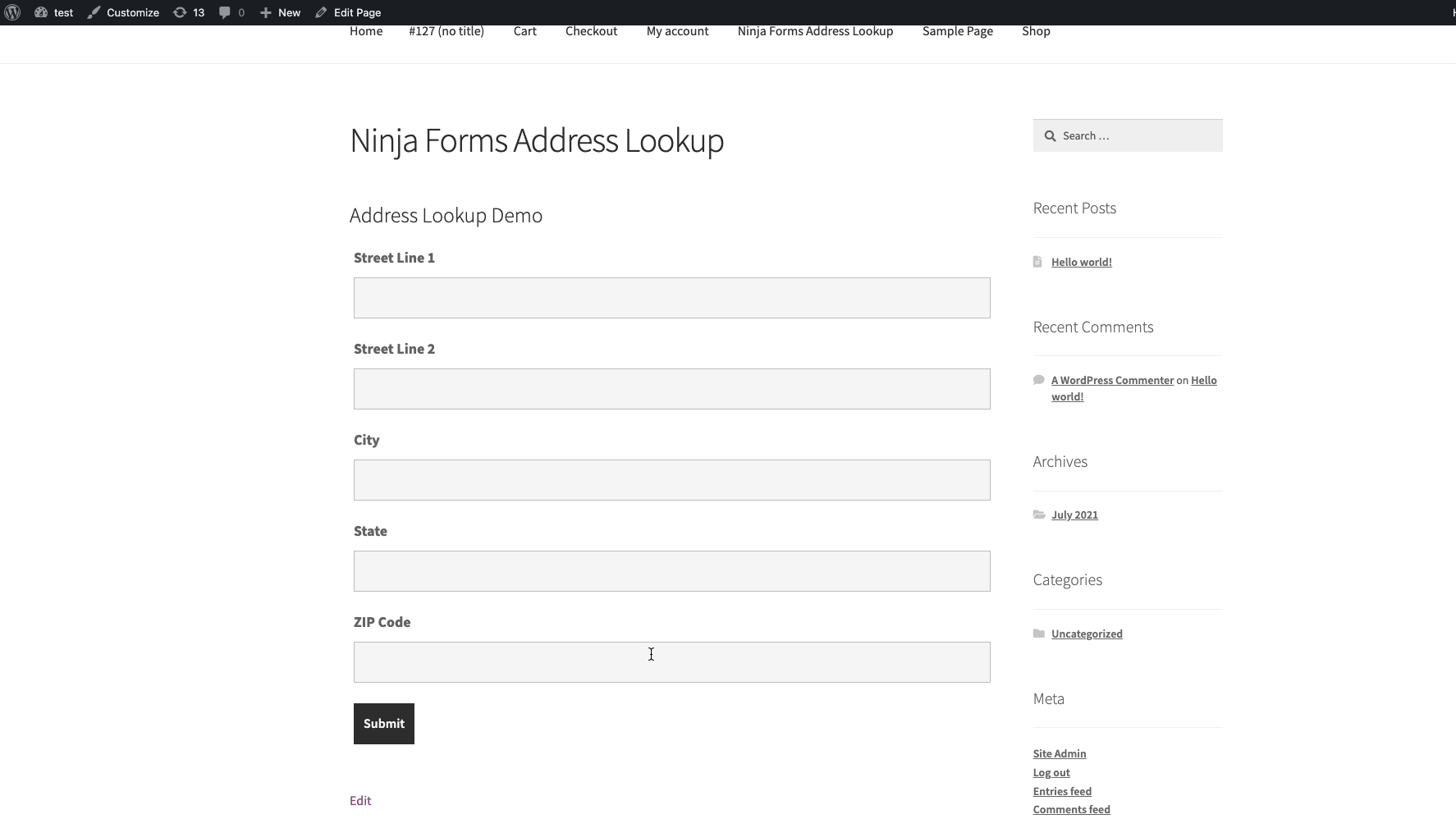
Task: Open the Site Admin link
Action: pyautogui.click(x=1060, y=753)
